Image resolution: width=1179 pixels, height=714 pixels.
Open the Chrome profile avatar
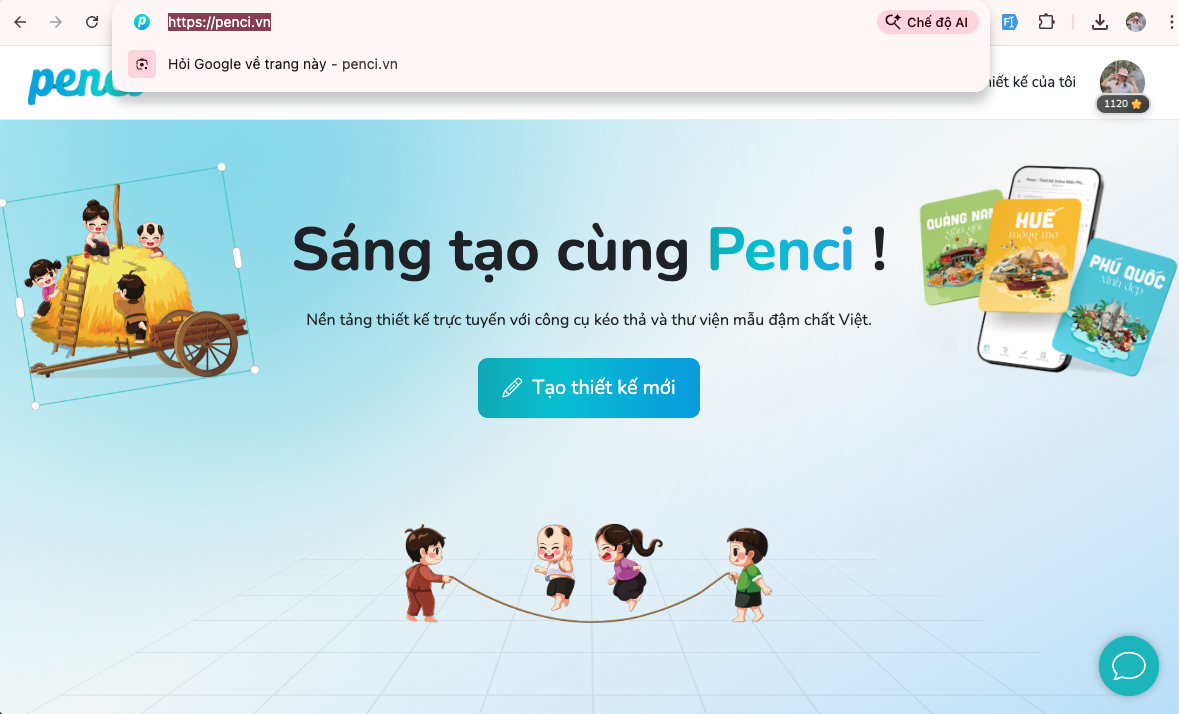1135,23
